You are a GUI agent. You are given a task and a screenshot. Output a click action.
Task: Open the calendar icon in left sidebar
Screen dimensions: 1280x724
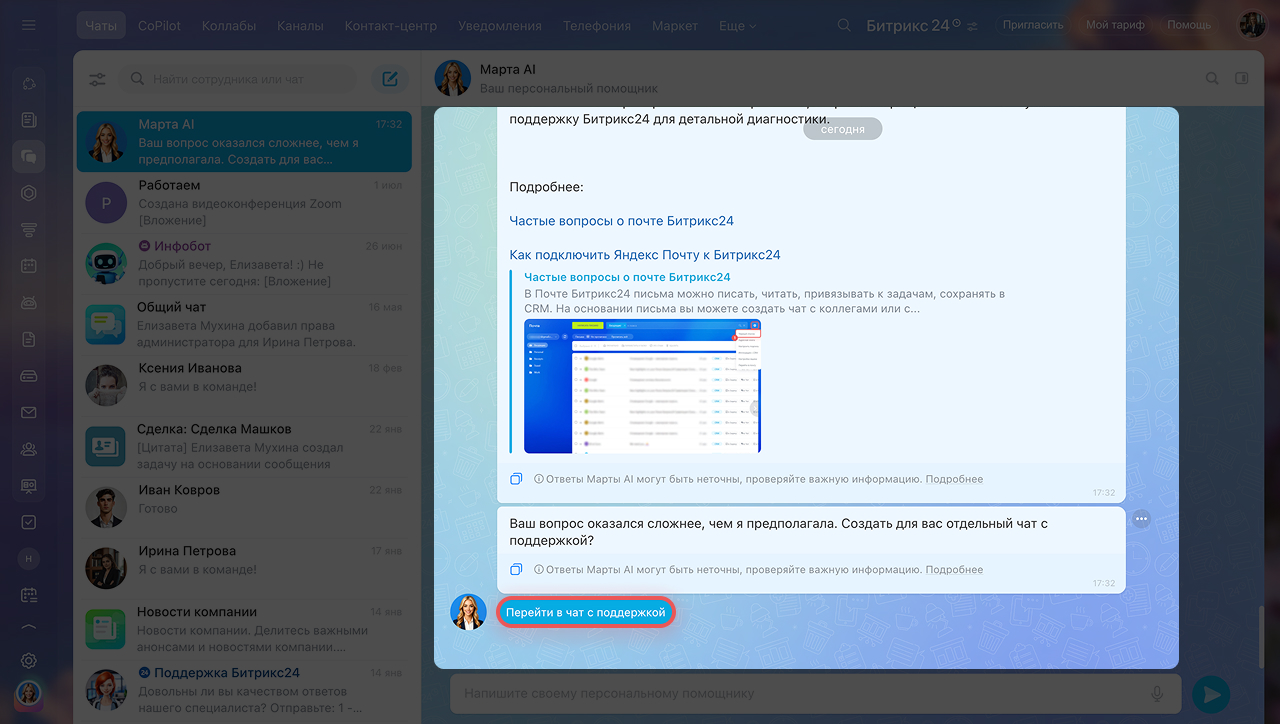(29, 266)
